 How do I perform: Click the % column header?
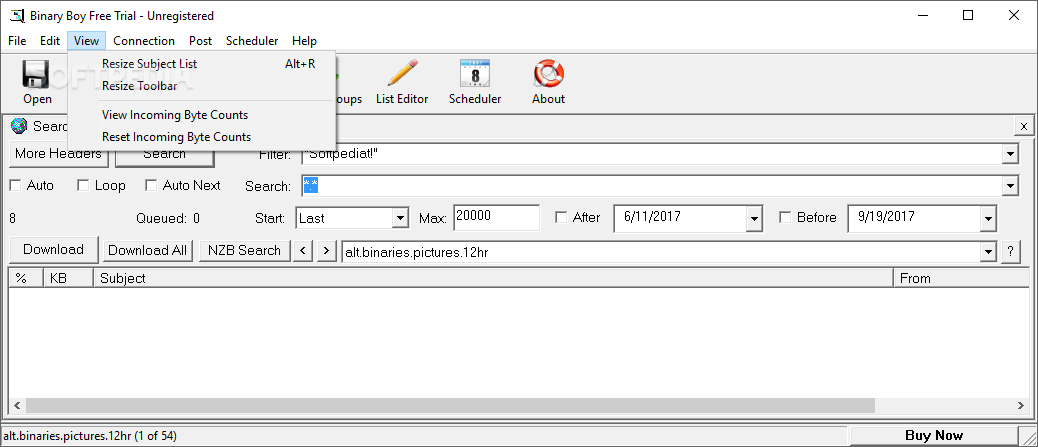[x=26, y=278]
